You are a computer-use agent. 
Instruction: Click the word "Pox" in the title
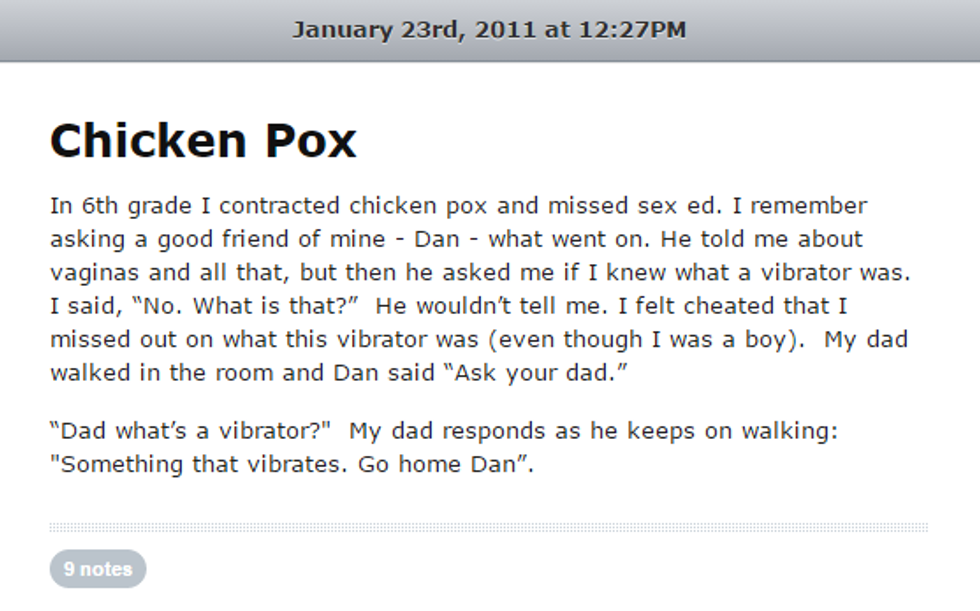tap(310, 141)
